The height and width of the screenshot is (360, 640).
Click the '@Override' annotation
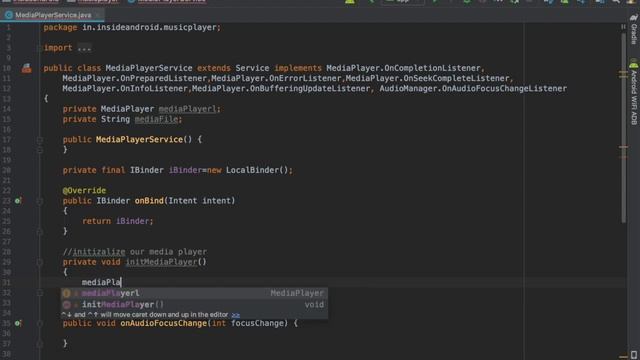[x=84, y=191]
